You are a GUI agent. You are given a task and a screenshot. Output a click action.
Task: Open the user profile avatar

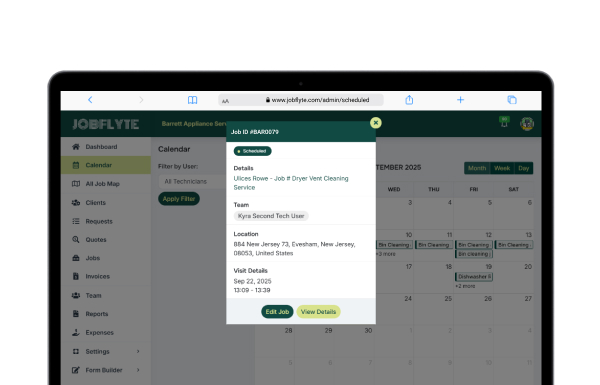click(x=527, y=124)
